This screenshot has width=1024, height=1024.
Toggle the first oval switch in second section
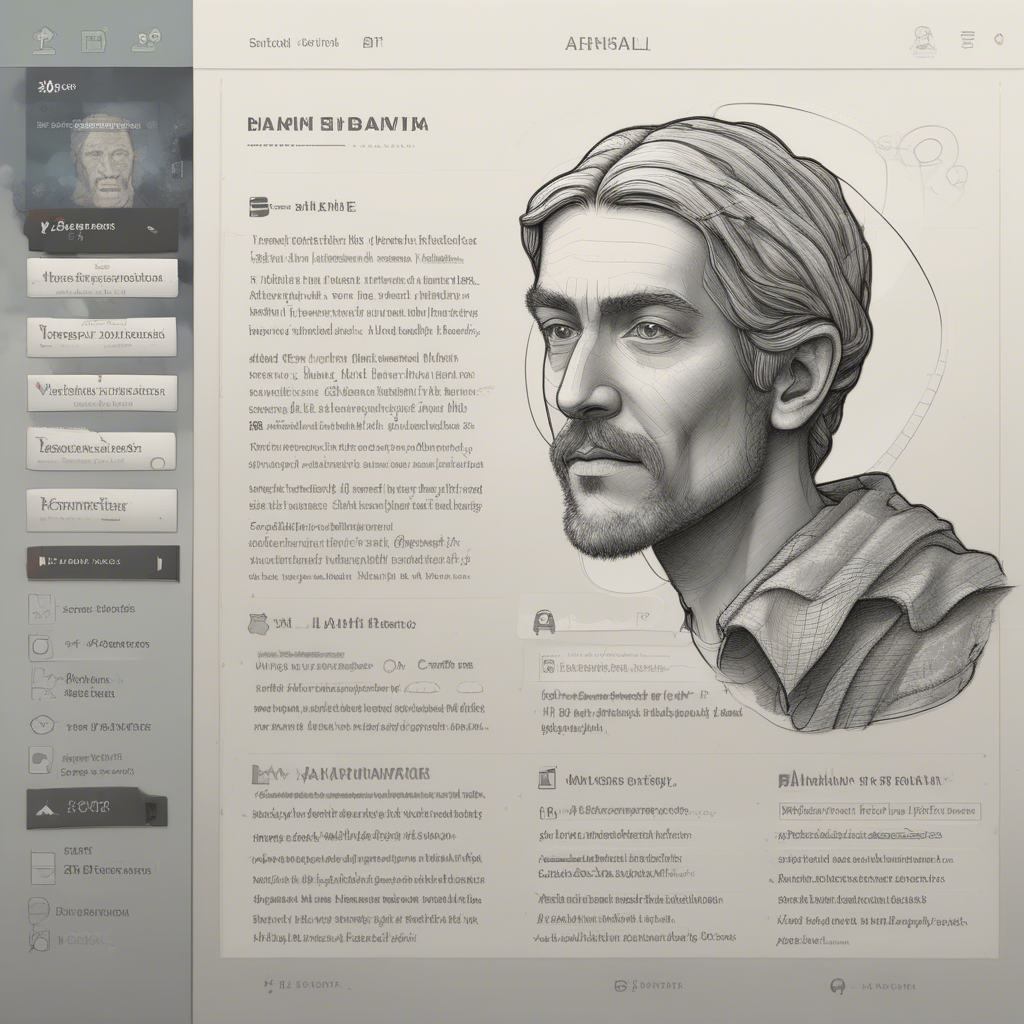tap(422, 688)
